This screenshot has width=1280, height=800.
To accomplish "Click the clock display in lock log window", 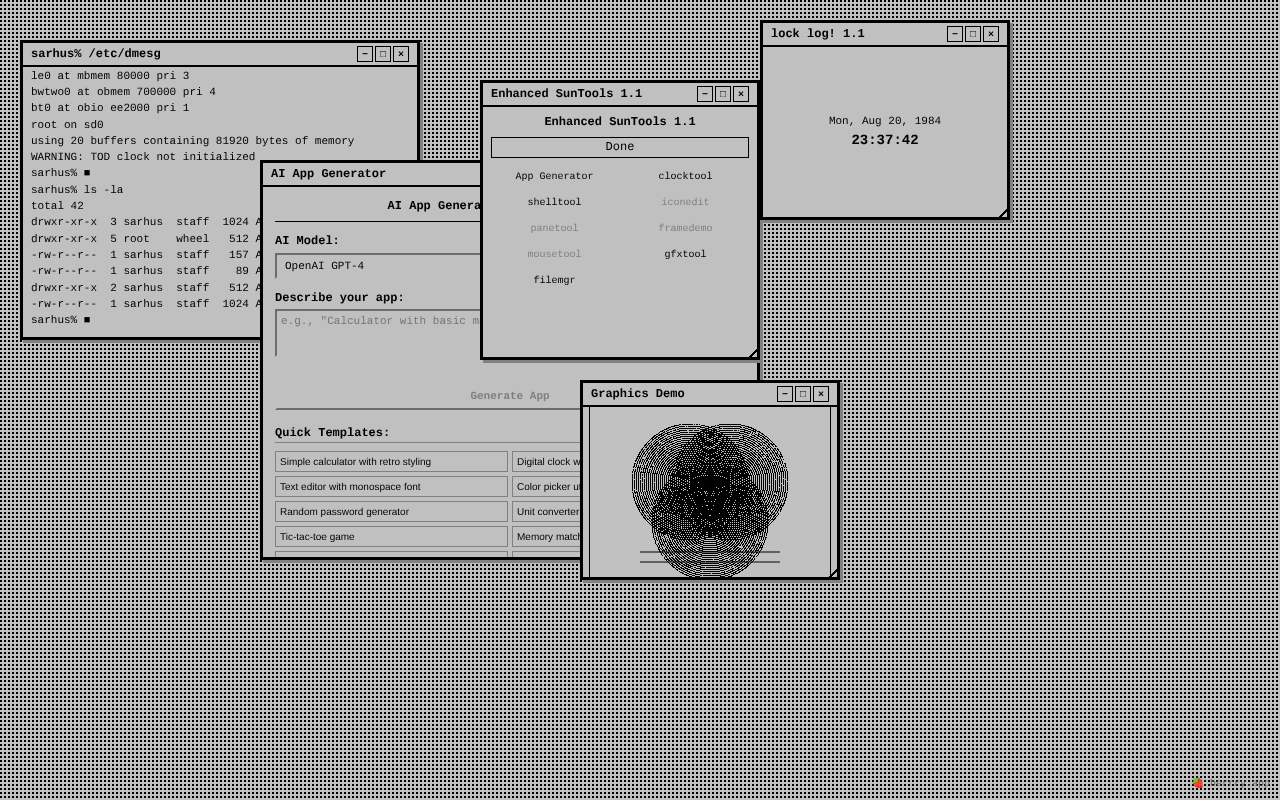I will click(884, 140).
